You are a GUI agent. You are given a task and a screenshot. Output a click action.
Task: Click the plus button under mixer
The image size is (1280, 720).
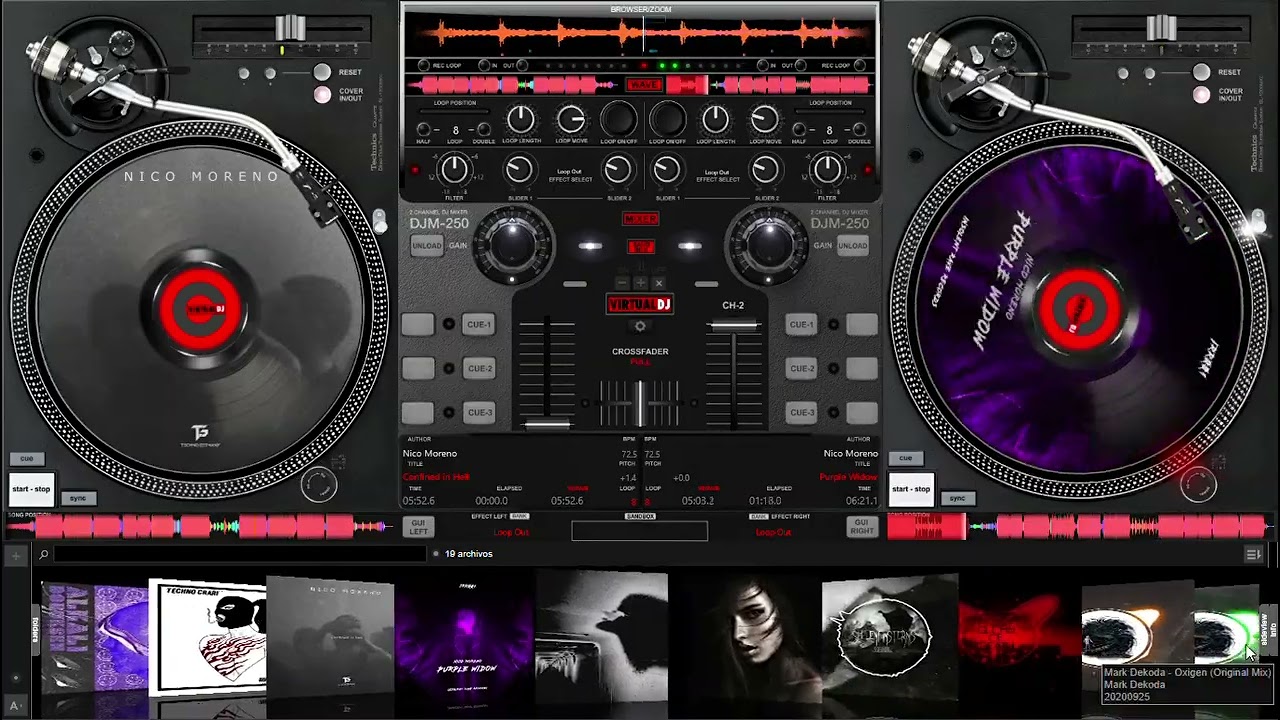641,284
